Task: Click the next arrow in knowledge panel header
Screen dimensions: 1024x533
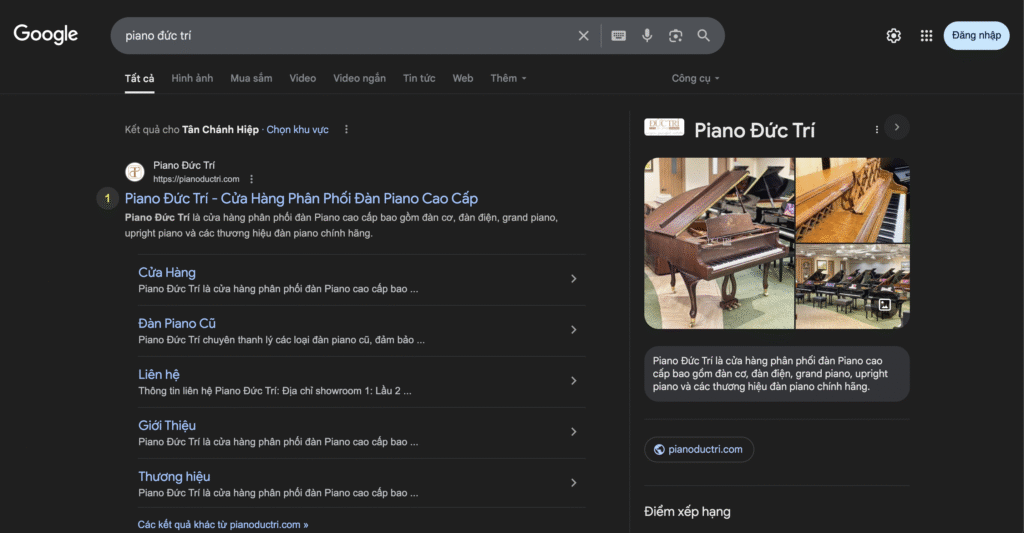Action: pos(897,127)
